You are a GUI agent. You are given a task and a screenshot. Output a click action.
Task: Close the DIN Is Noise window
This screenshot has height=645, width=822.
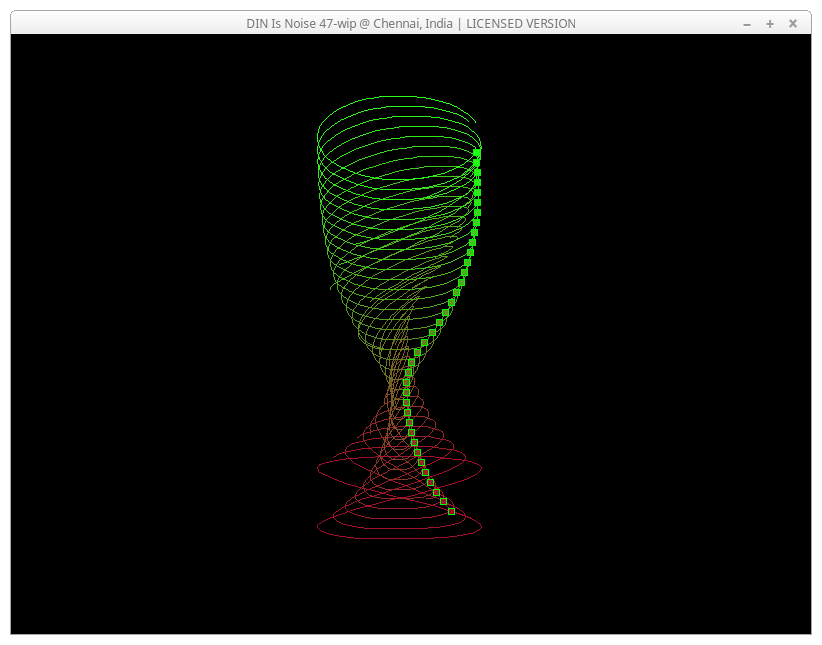(793, 24)
